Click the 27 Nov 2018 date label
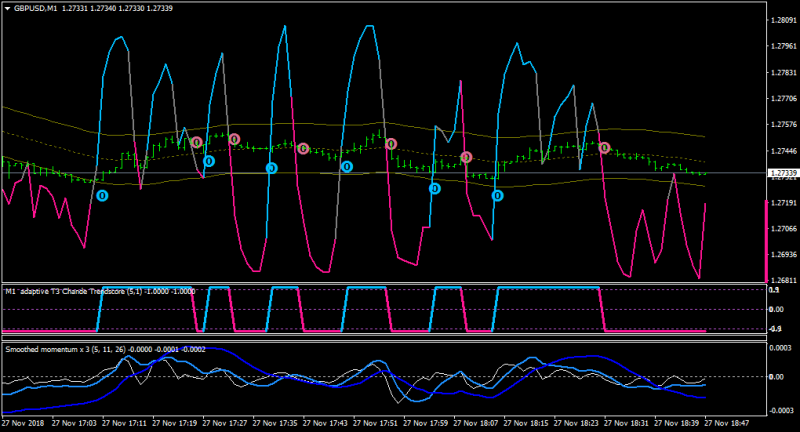800x432 pixels. point(23,423)
